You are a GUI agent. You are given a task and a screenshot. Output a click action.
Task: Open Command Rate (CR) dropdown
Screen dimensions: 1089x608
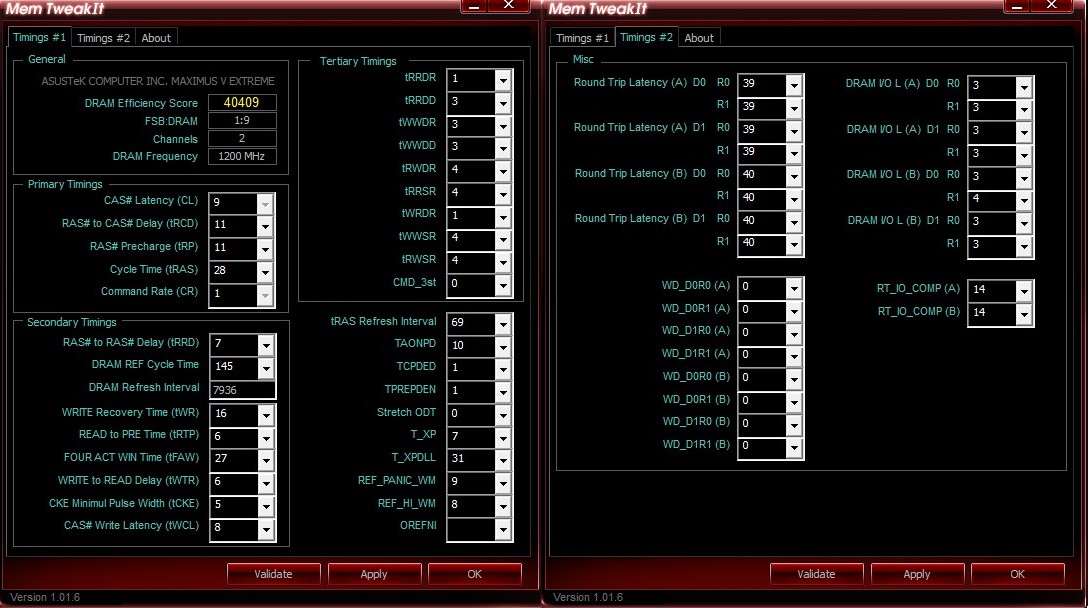click(265, 295)
